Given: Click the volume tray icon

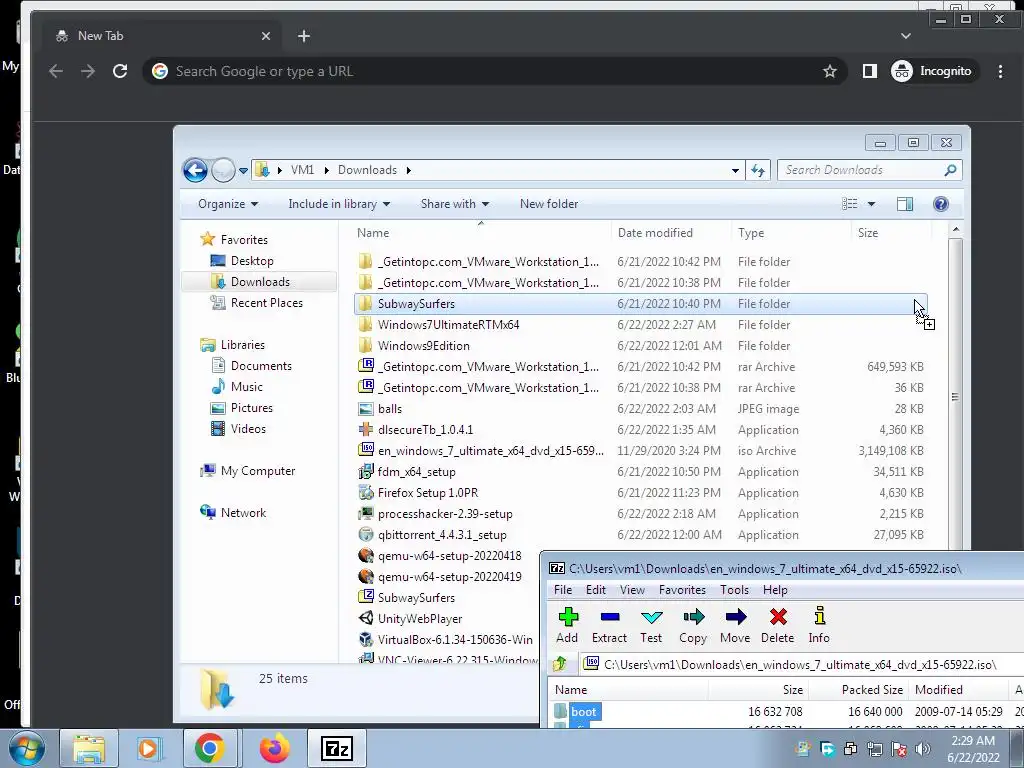Looking at the screenshot, I should [x=923, y=749].
